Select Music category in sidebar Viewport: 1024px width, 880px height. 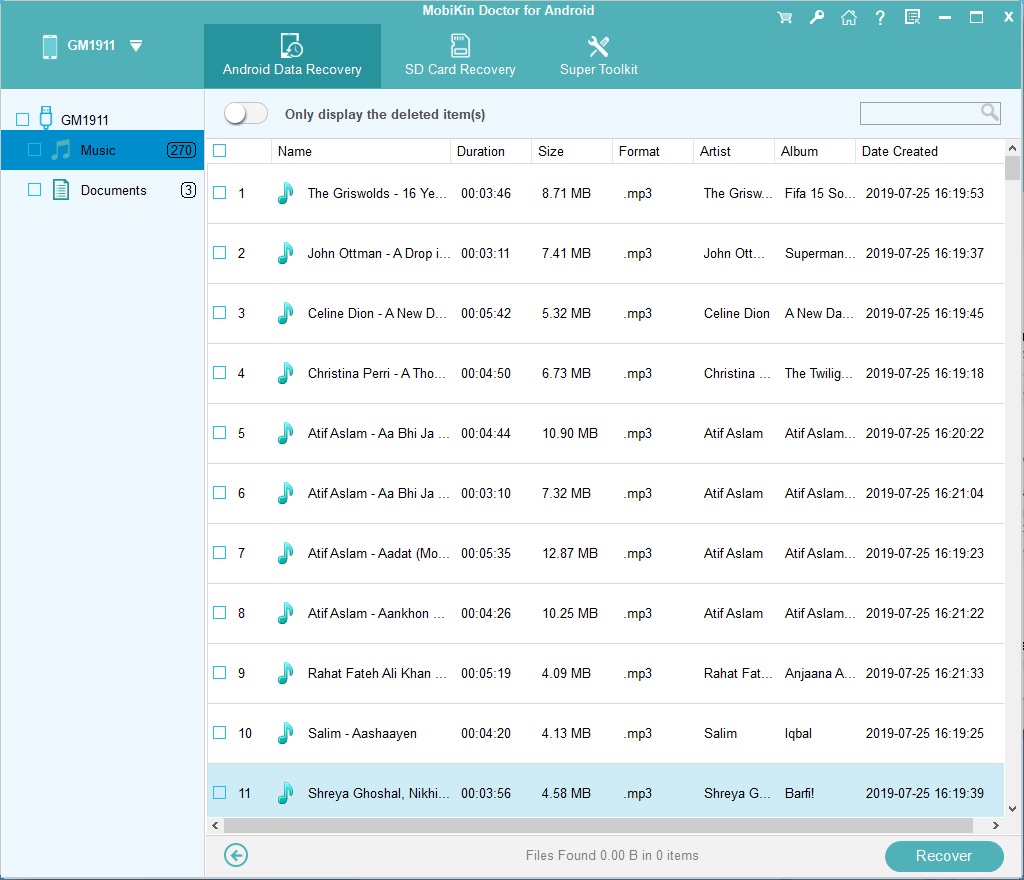[103, 150]
